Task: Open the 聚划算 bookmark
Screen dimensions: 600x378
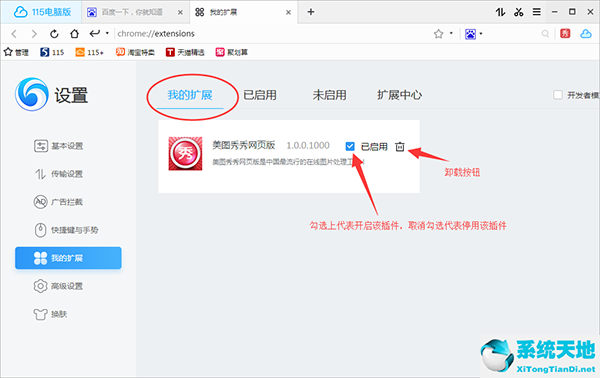Action: (x=232, y=52)
